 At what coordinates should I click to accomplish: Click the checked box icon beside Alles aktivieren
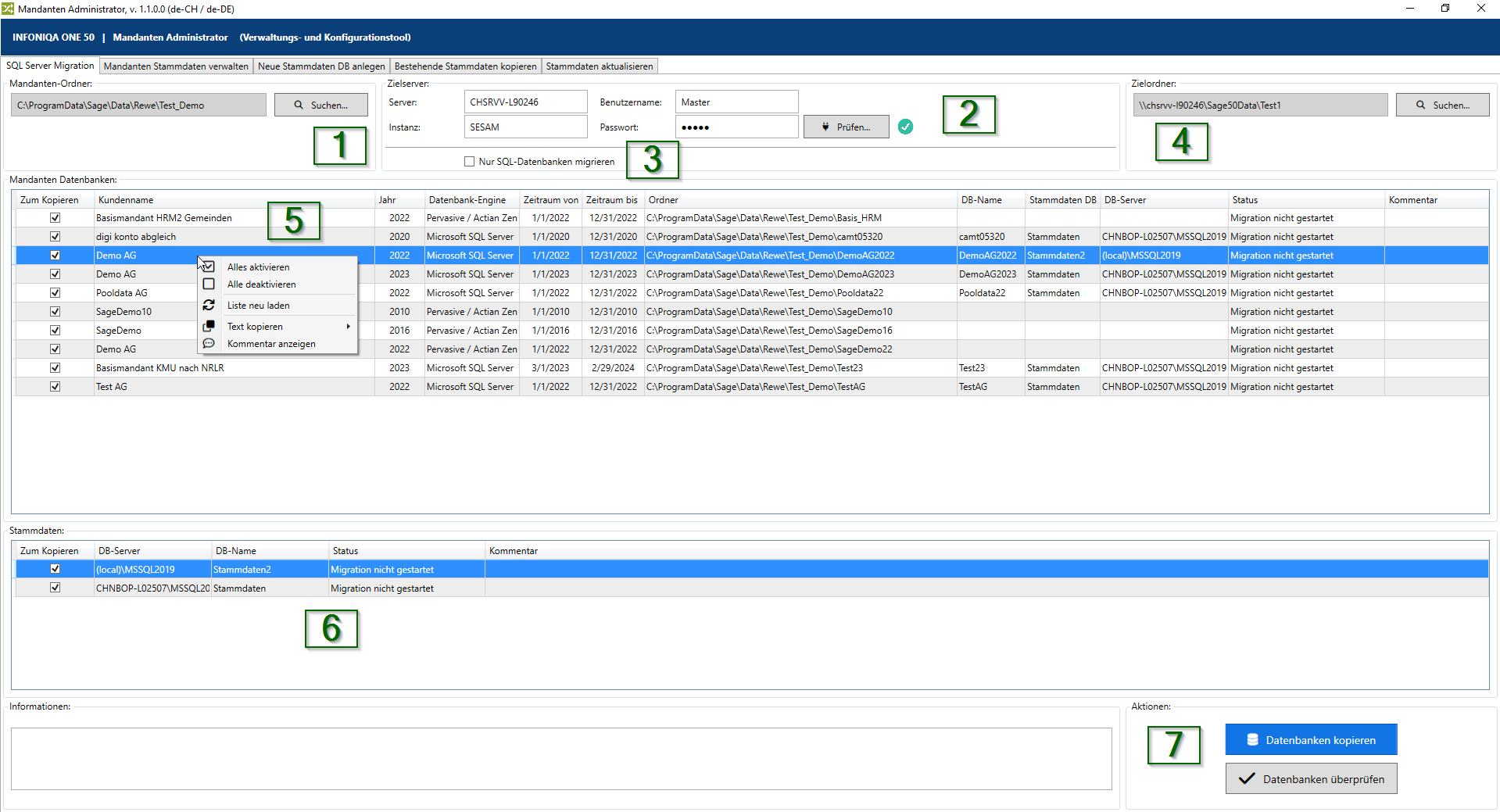pyautogui.click(x=209, y=266)
